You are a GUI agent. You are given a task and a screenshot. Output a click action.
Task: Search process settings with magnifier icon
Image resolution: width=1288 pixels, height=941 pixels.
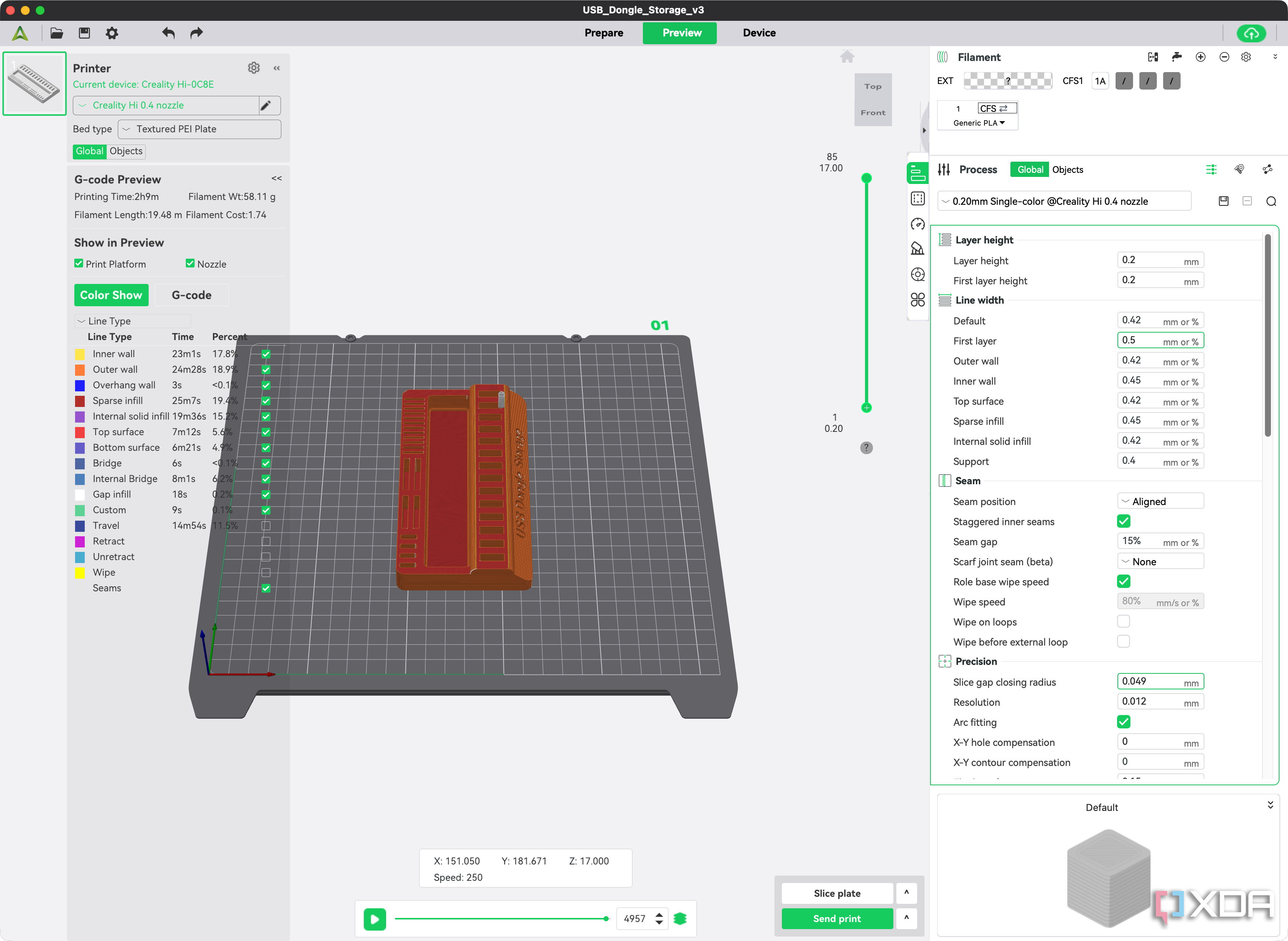pyautogui.click(x=1271, y=201)
